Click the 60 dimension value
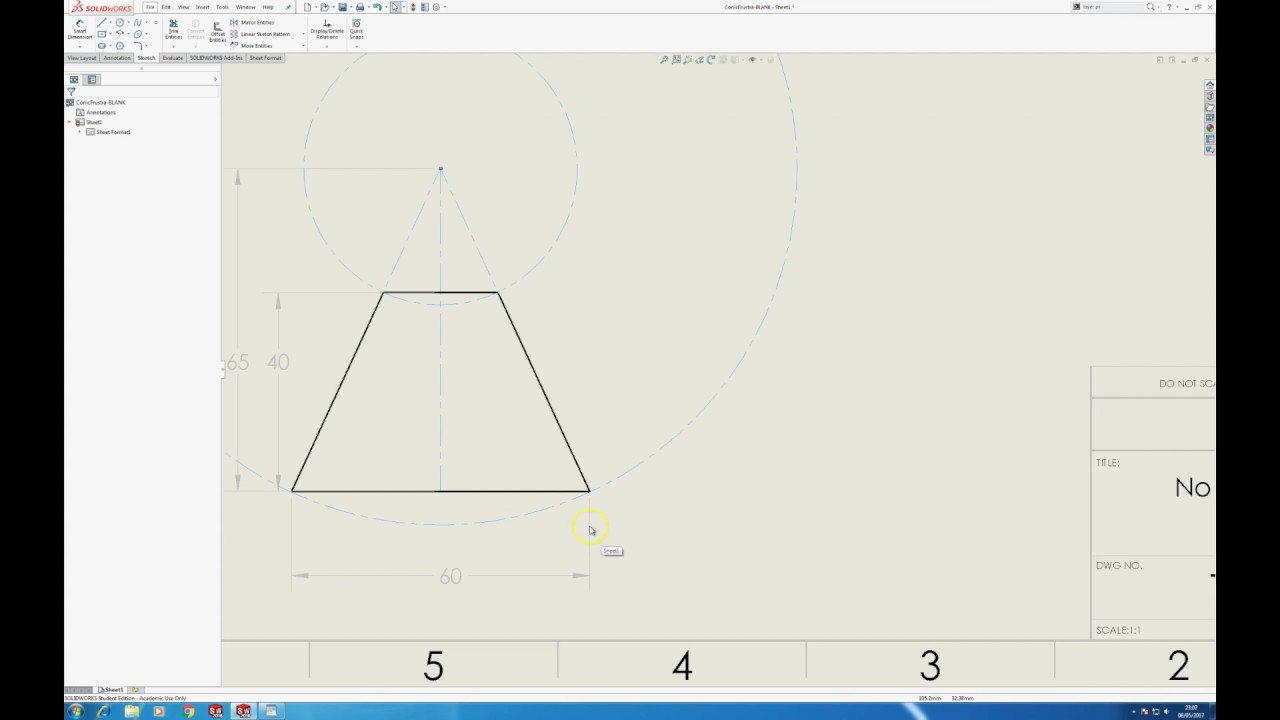The height and width of the screenshot is (720, 1280). pyautogui.click(x=450, y=577)
